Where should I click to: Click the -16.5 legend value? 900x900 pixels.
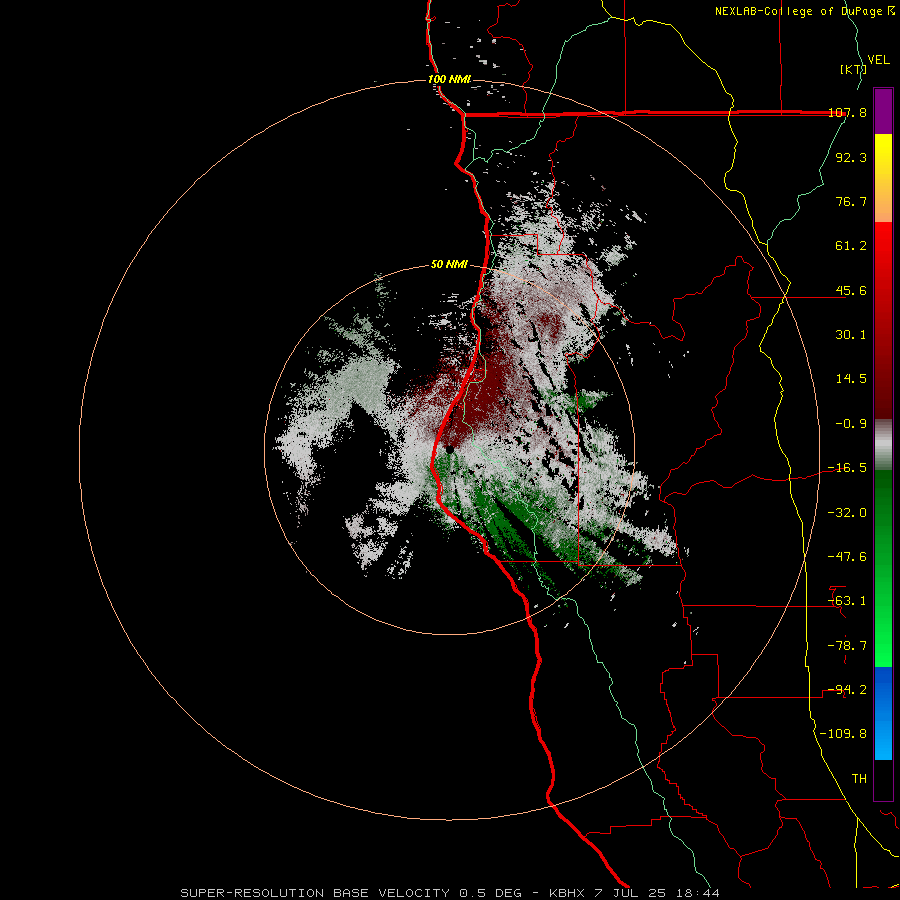coord(847,468)
